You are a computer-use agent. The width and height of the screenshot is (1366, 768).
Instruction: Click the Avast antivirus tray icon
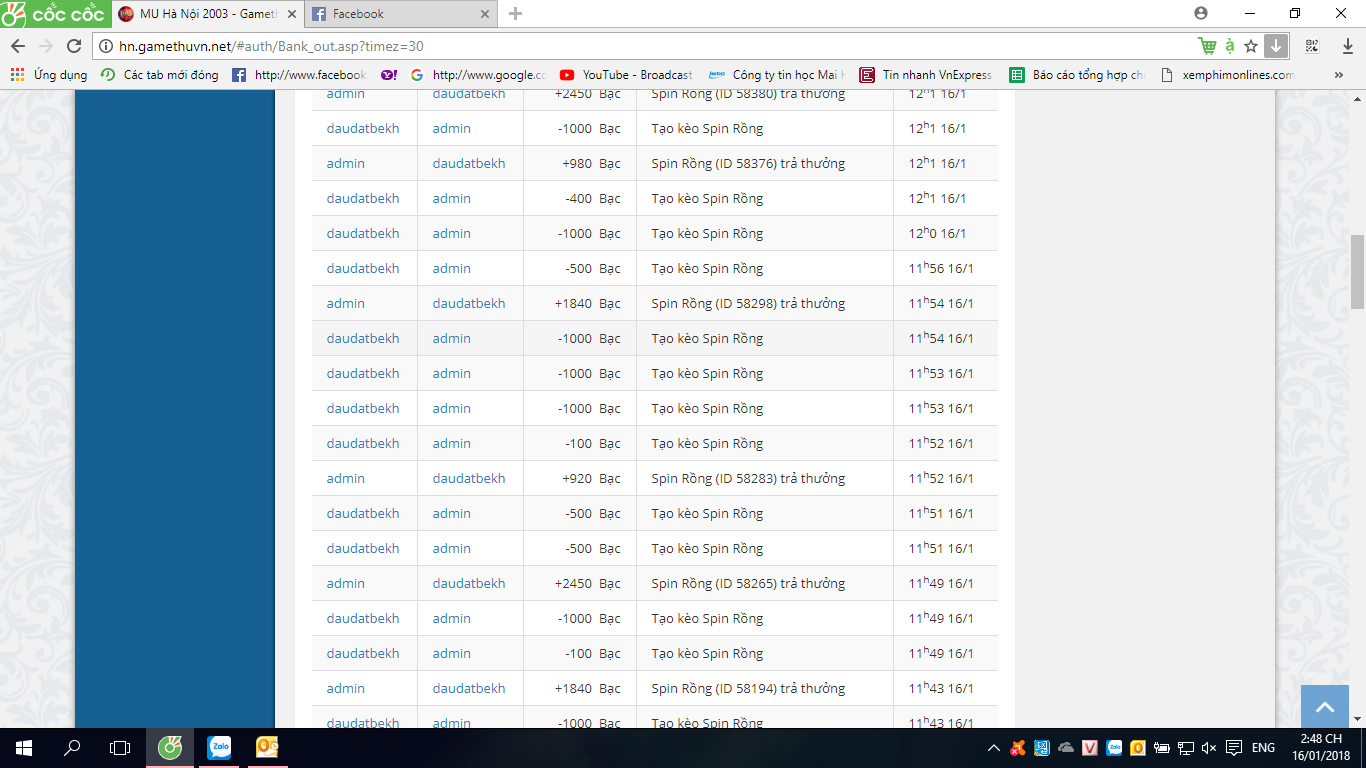[1018, 748]
